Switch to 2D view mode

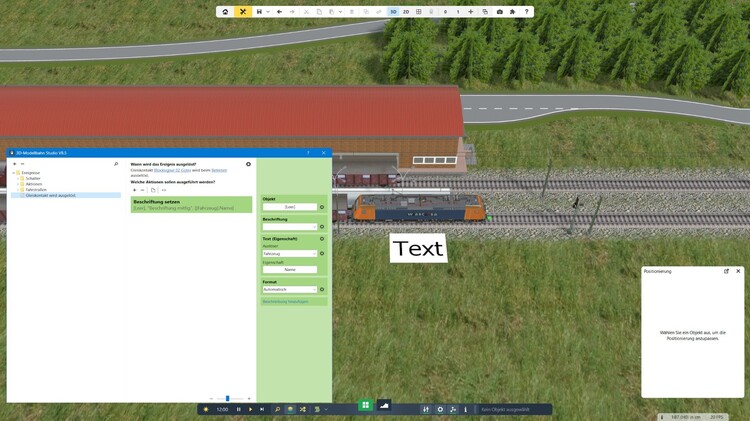(406, 11)
